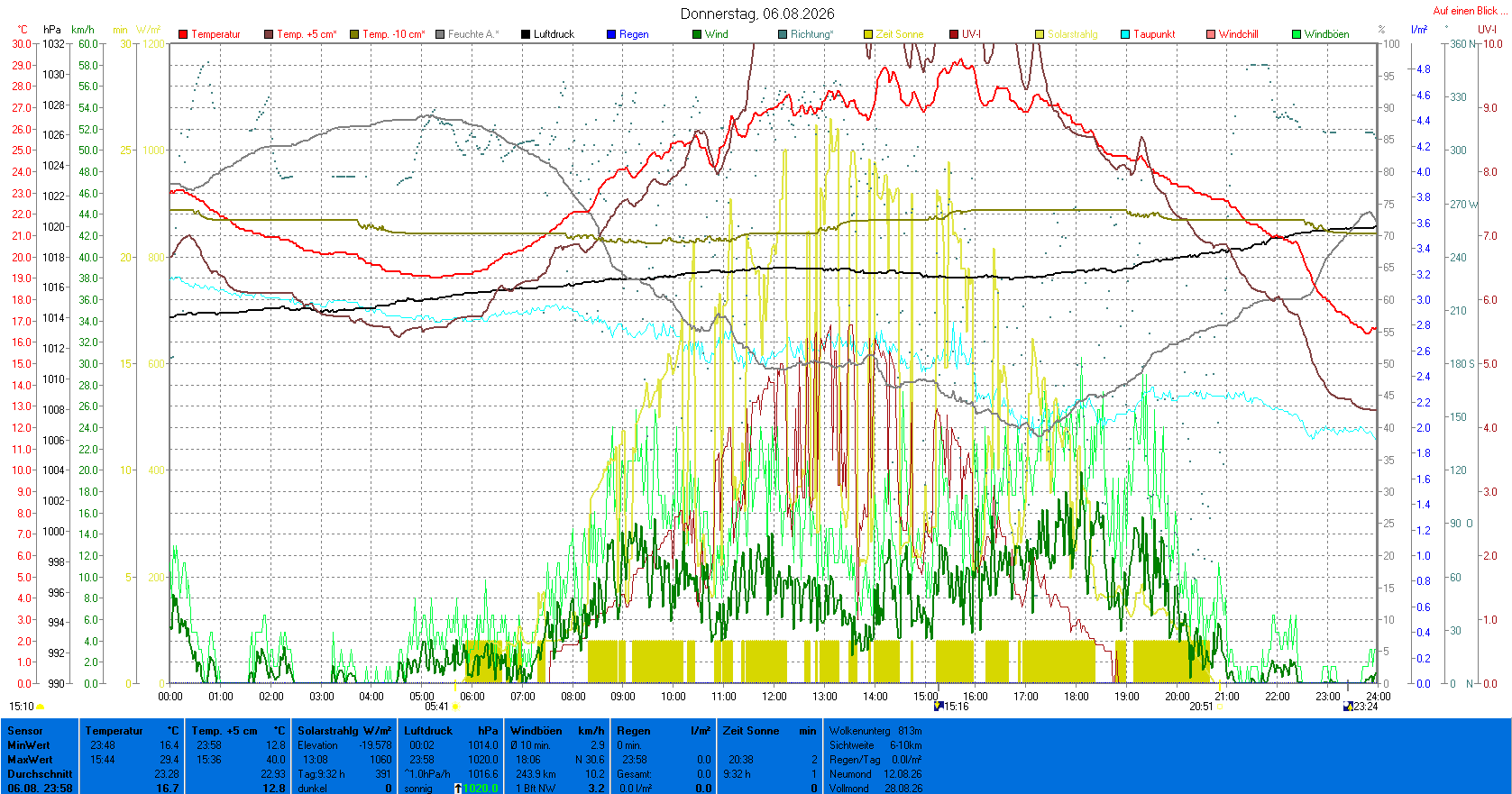This screenshot has height=794, width=1512.
Task: Click the pressure trend arrow beside green 1020.0
Action: click(x=458, y=789)
